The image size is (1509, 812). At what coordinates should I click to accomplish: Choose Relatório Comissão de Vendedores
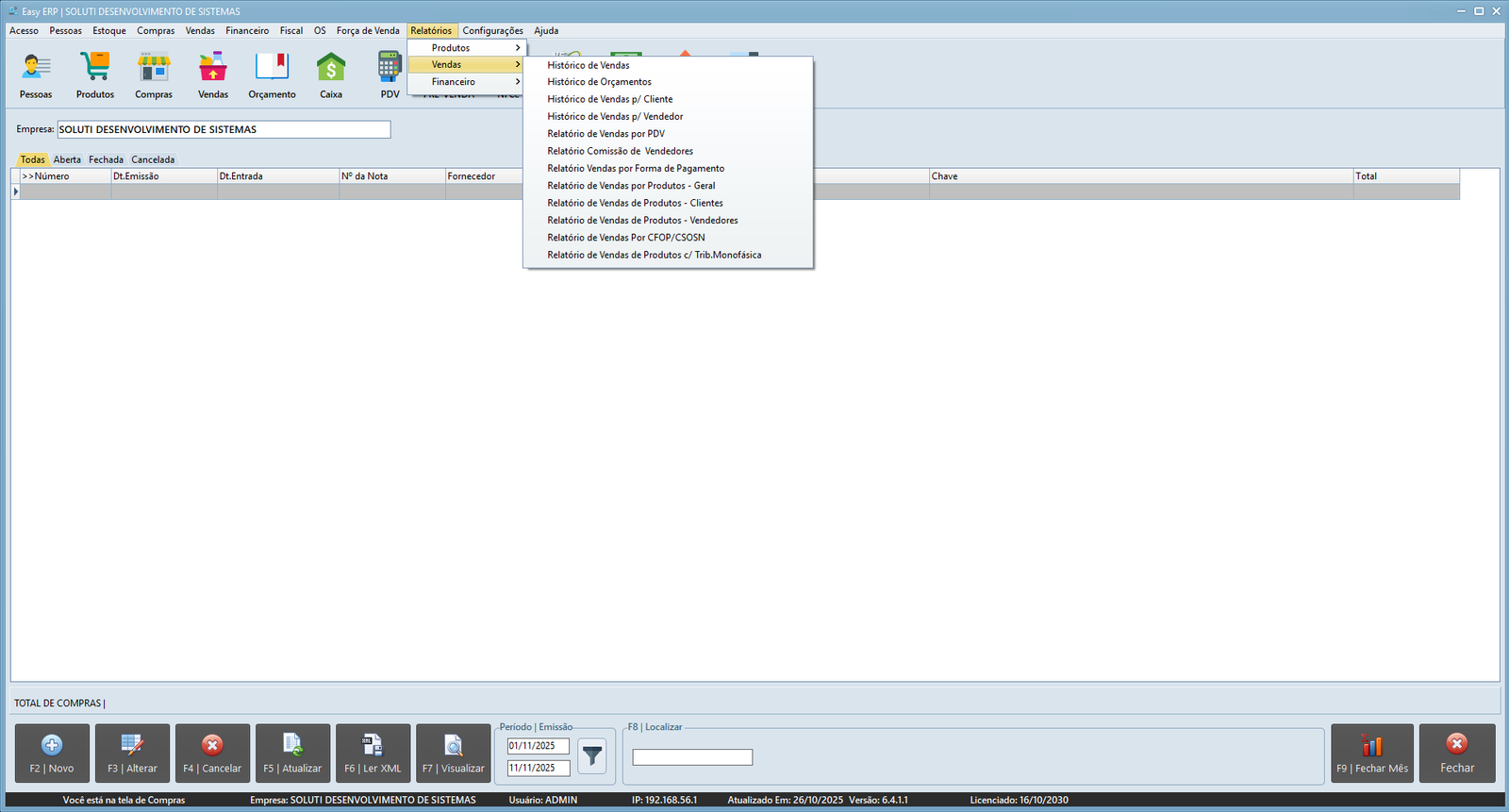point(620,151)
